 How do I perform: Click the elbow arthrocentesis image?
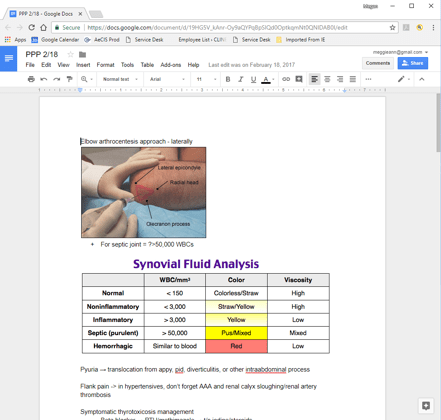[144, 192]
